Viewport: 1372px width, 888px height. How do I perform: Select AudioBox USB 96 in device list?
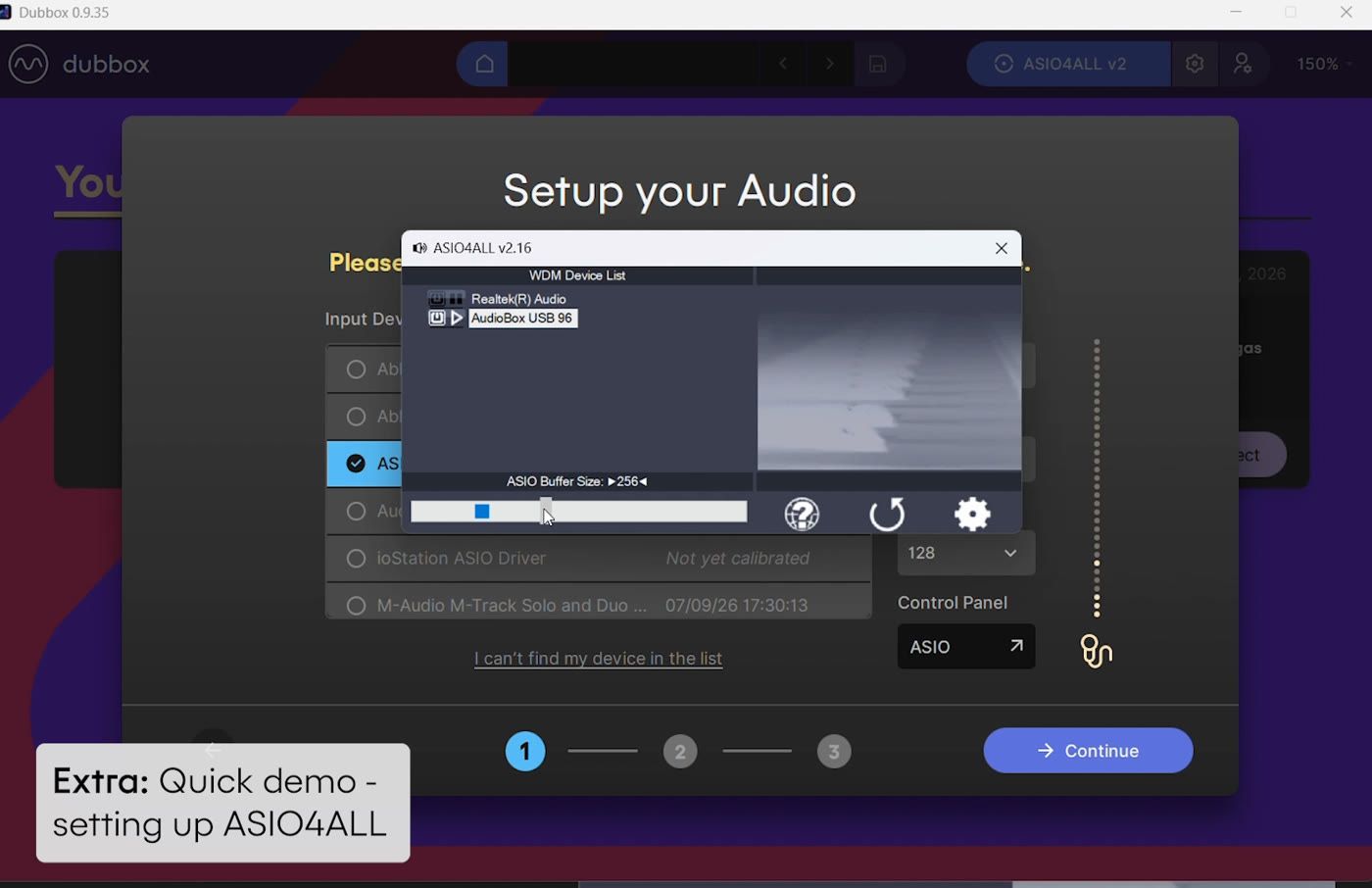[x=522, y=318]
